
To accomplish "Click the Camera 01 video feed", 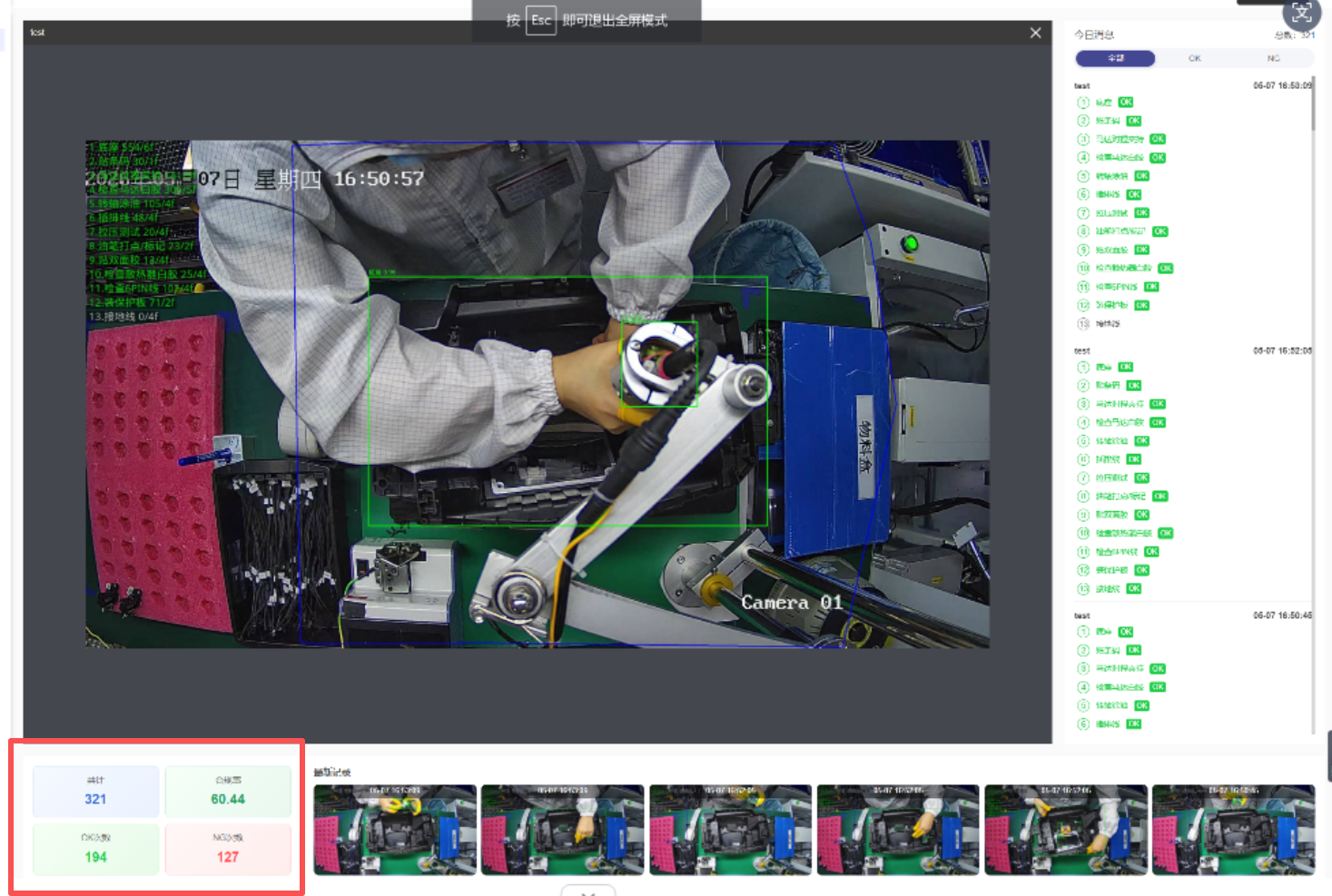I will [x=538, y=394].
